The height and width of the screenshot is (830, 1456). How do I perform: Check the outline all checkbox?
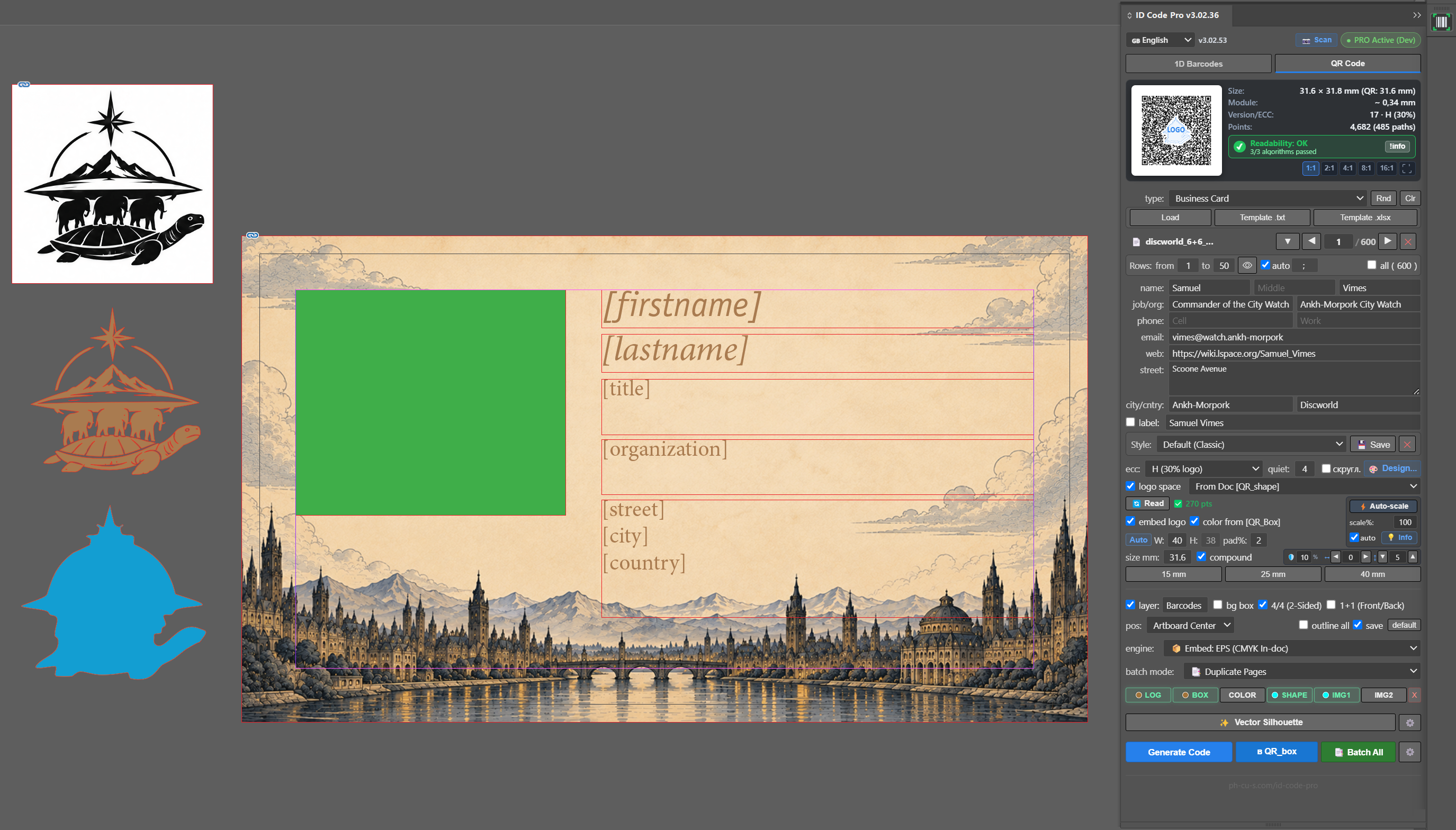[x=1303, y=625]
